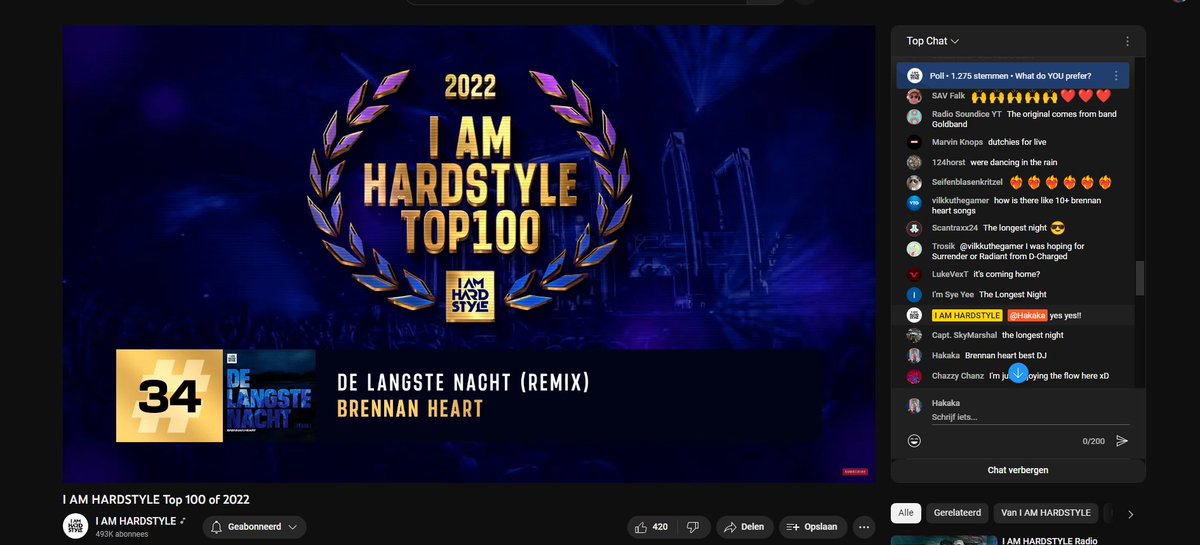Click the highlighted I AM HARDSTYLE author badge
Viewport: 1200px width, 545px height.
tap(967, 315)
